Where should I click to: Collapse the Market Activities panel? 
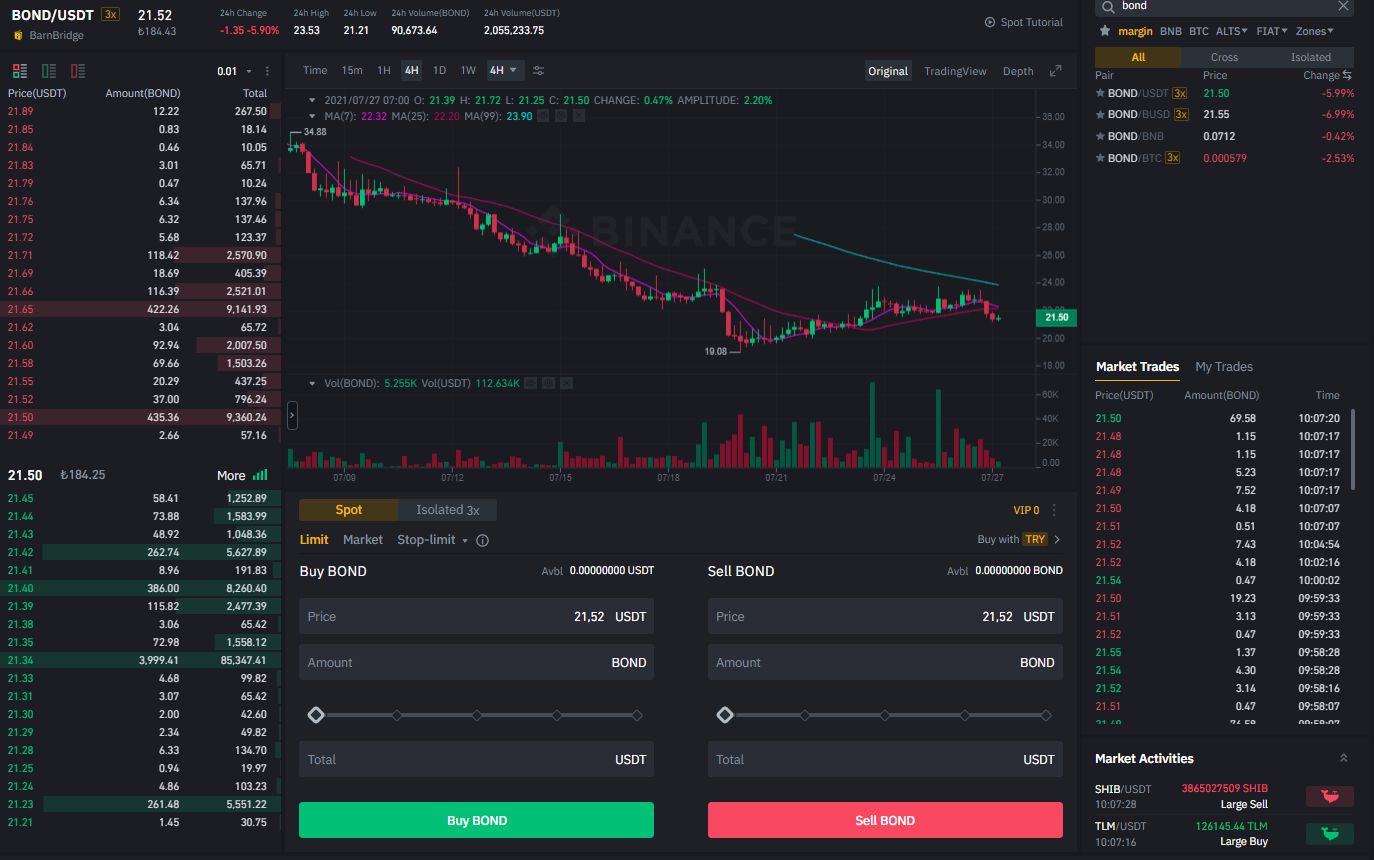[1344, 758]
